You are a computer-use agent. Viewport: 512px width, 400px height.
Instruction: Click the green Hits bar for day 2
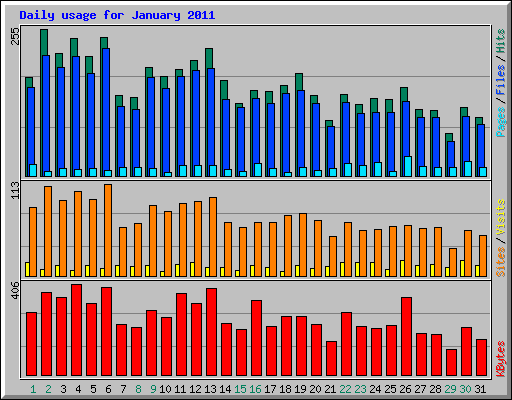click(x=44, y=42)
